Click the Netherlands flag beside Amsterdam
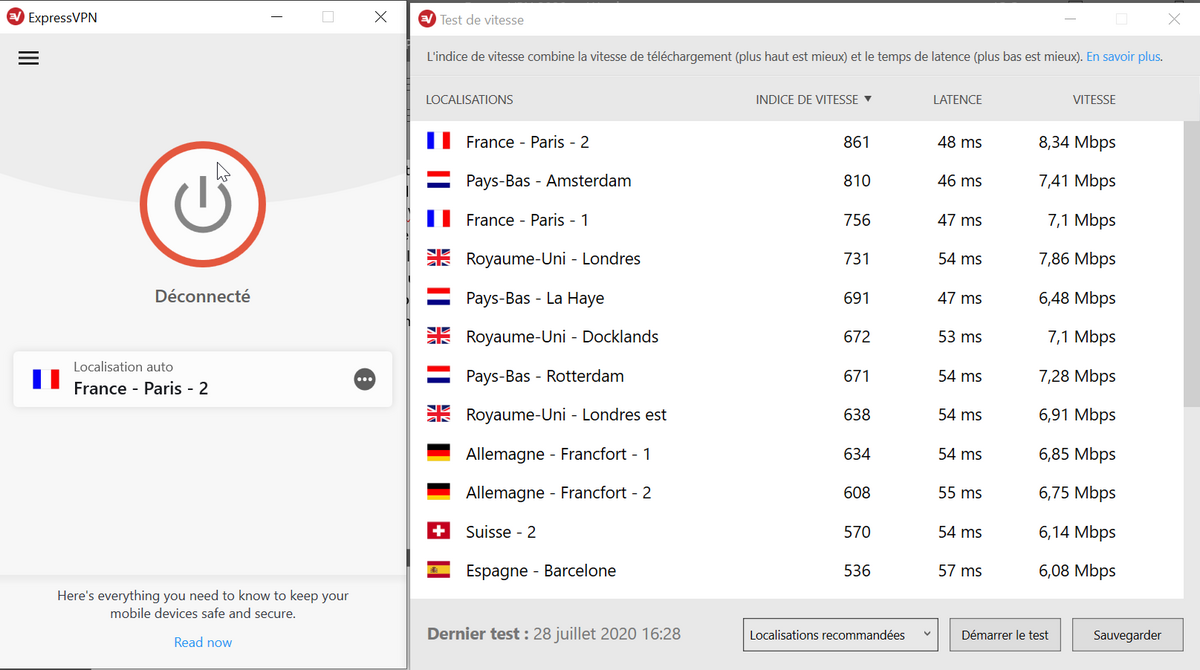This screenshot has width=1200, height=670. 438,181
